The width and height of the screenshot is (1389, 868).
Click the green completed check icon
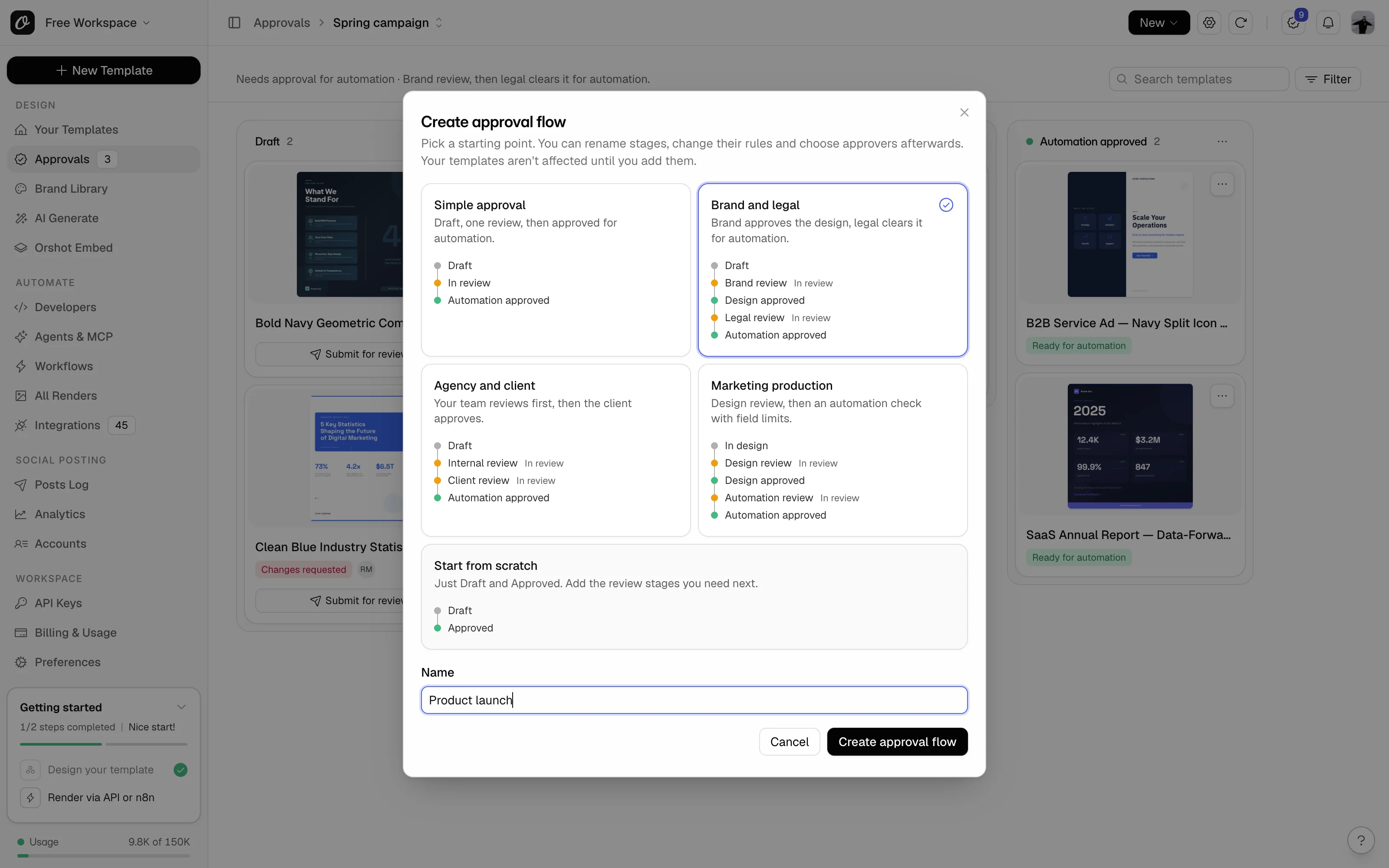(180, 770)
